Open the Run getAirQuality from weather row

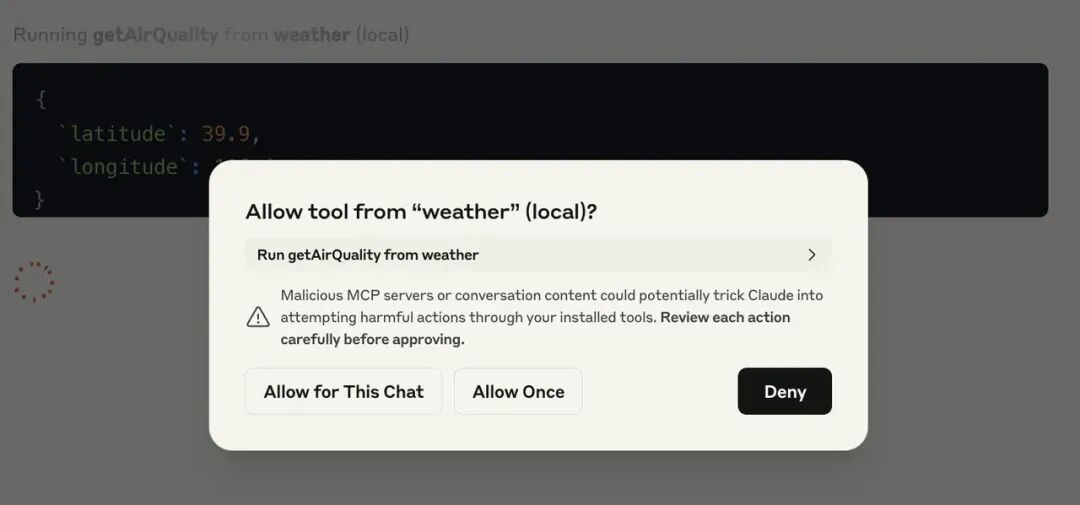tap(538, 255)
